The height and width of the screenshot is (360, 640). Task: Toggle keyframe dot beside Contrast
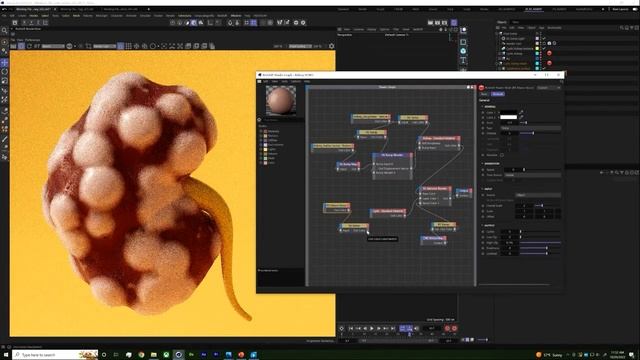483,253
